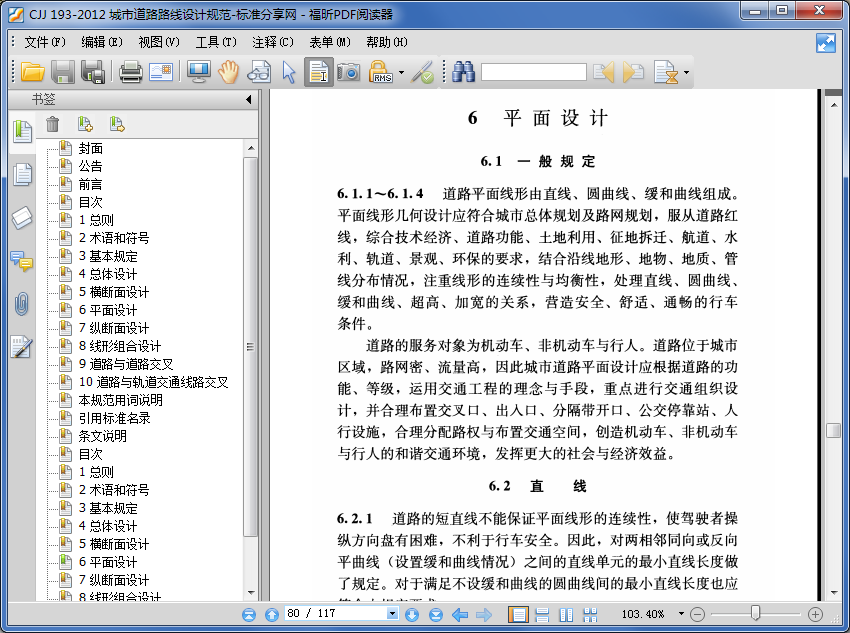Viewport: 850px width, 633px height.
Task: Click the binoculars search icon
Action: [463, 72]
